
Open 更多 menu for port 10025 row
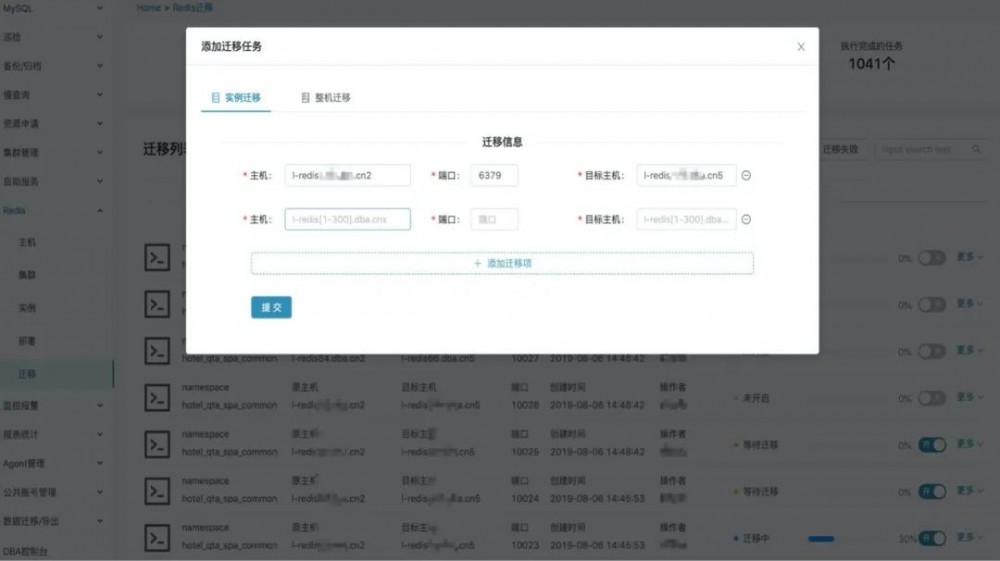(969, 444)
